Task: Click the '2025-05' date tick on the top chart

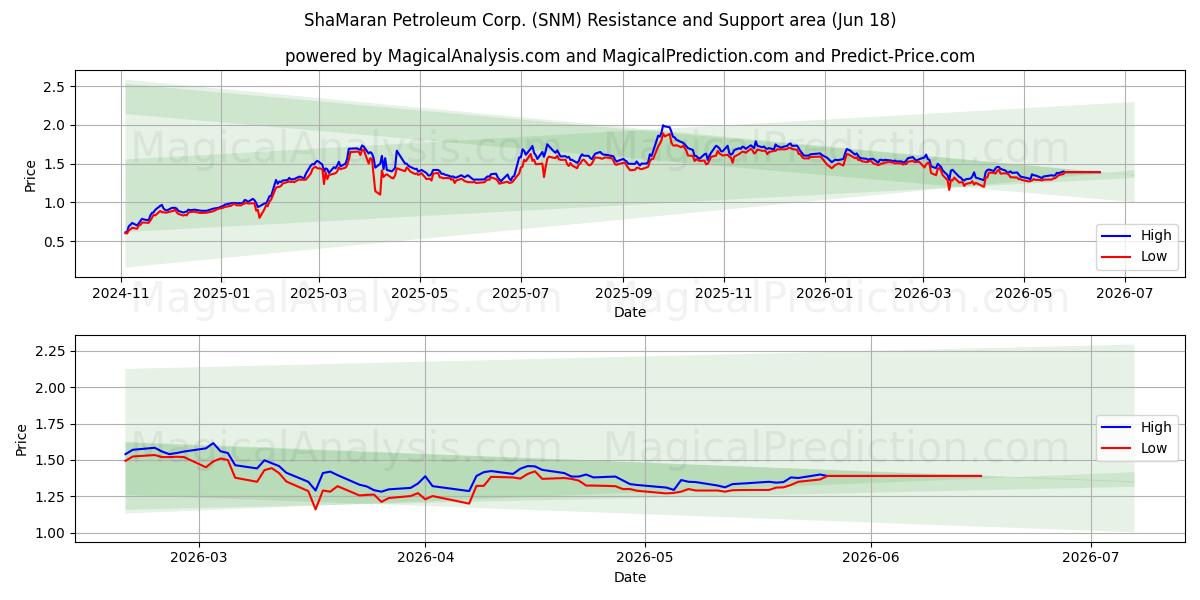Action: coord(419,295)
